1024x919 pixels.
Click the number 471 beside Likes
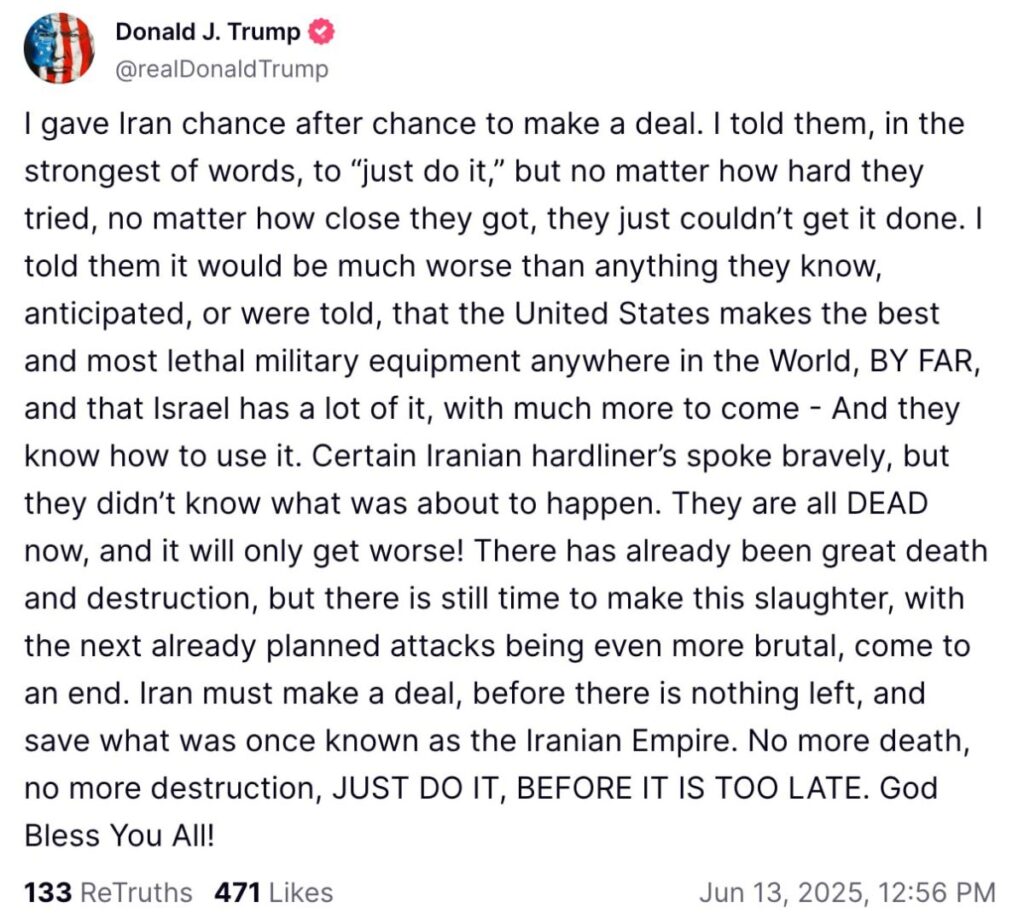click(238, 891)
